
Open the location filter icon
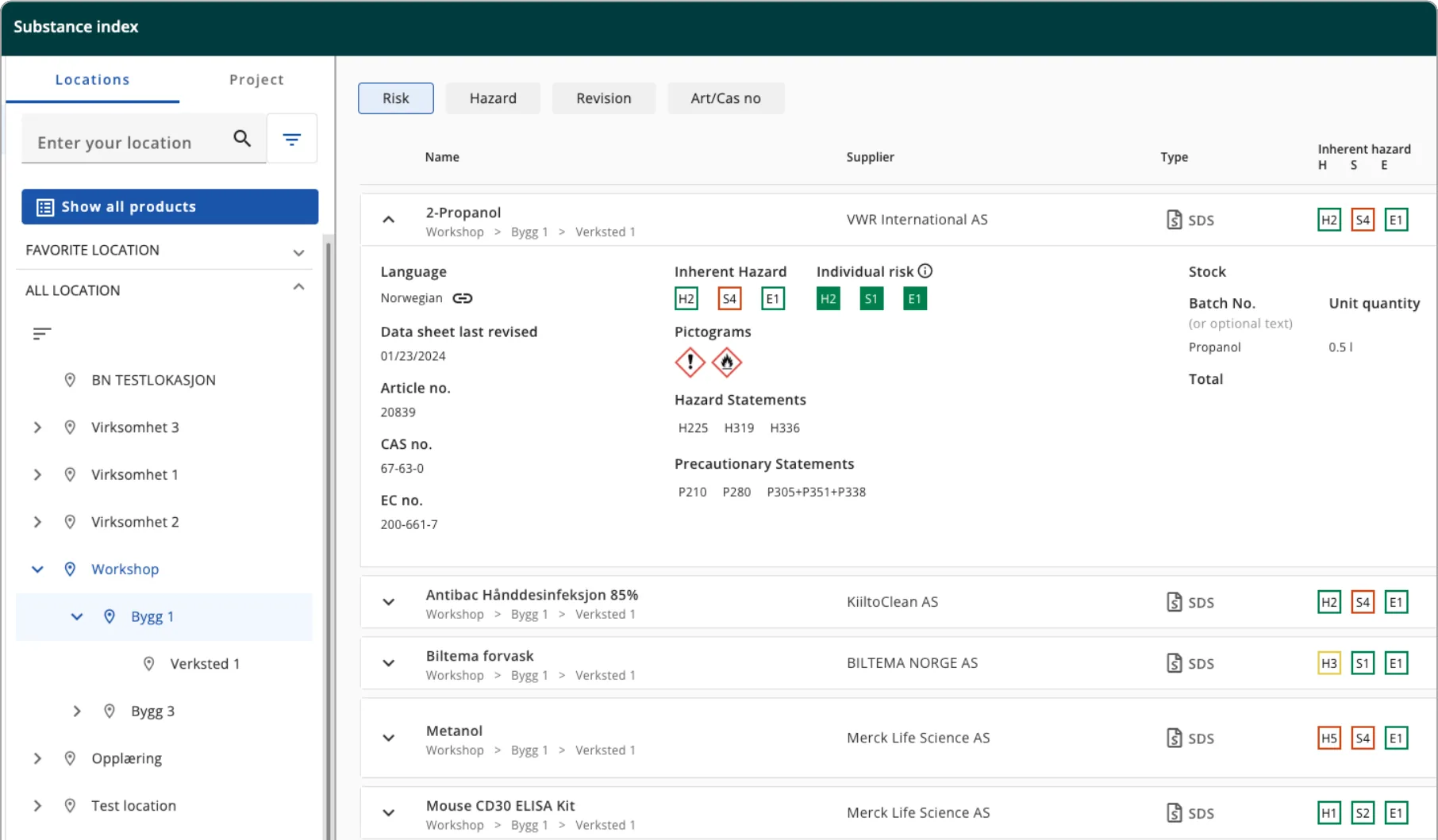[x=292, y=140]
